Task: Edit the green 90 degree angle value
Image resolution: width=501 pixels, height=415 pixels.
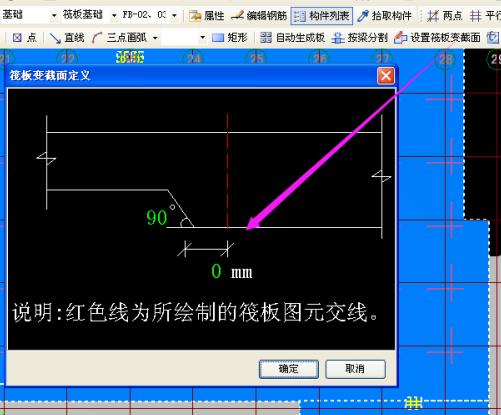Action: pos(156,217)
